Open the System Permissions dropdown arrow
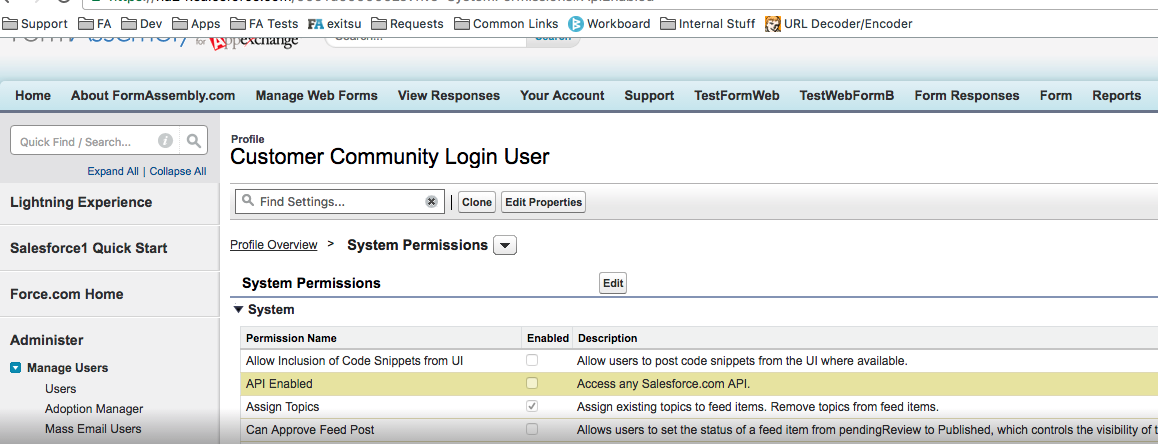The image size is (1158, 444). click(504, 245)
